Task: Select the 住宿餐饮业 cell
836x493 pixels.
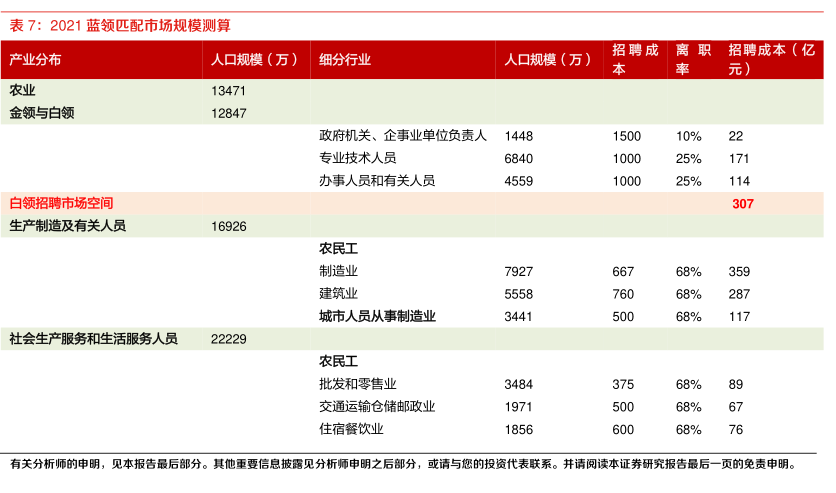Action: [351, 429]
